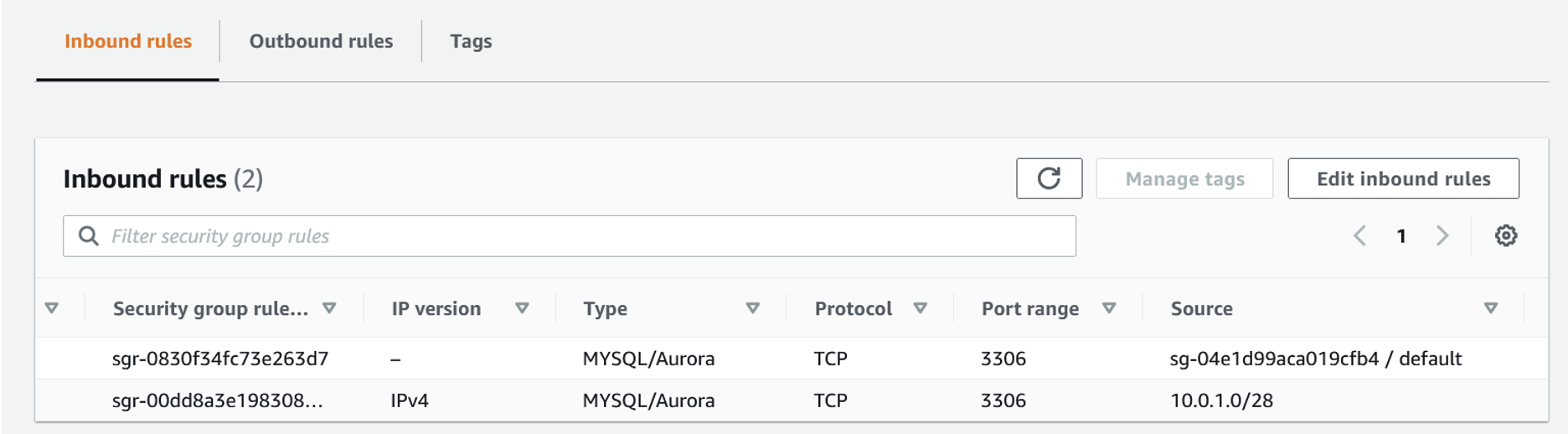Click the Manage tags button

pyautogui.click(x=1184, y=178)
